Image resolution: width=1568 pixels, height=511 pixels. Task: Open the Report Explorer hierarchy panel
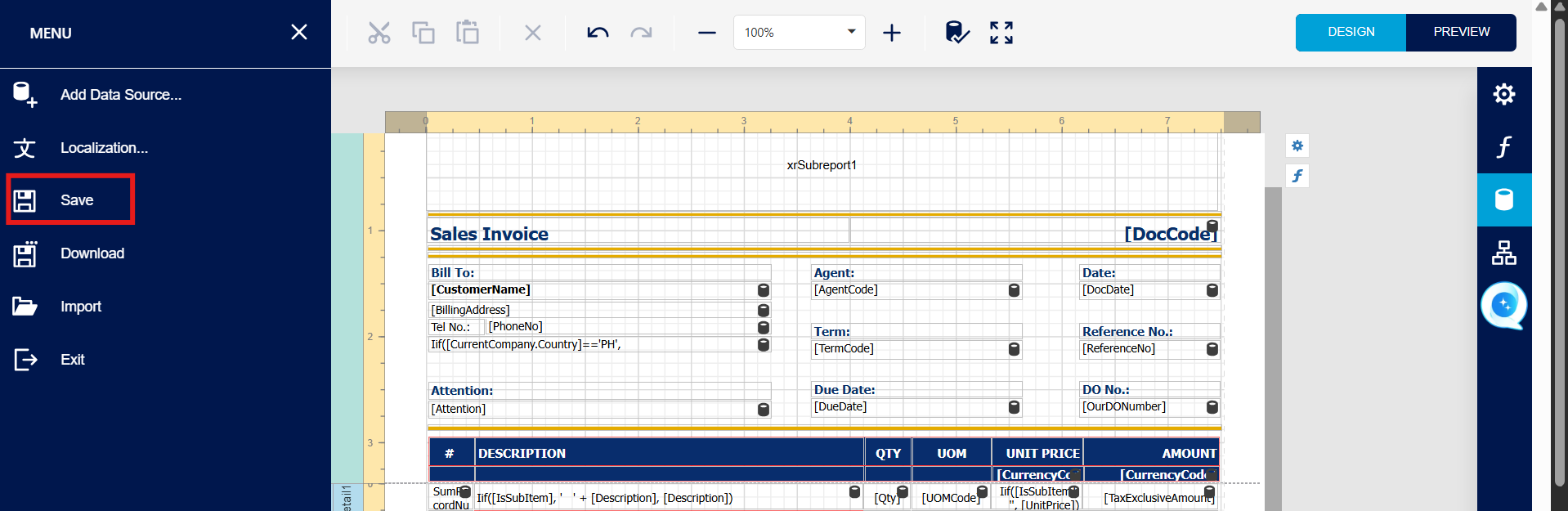click(1504, 253)
